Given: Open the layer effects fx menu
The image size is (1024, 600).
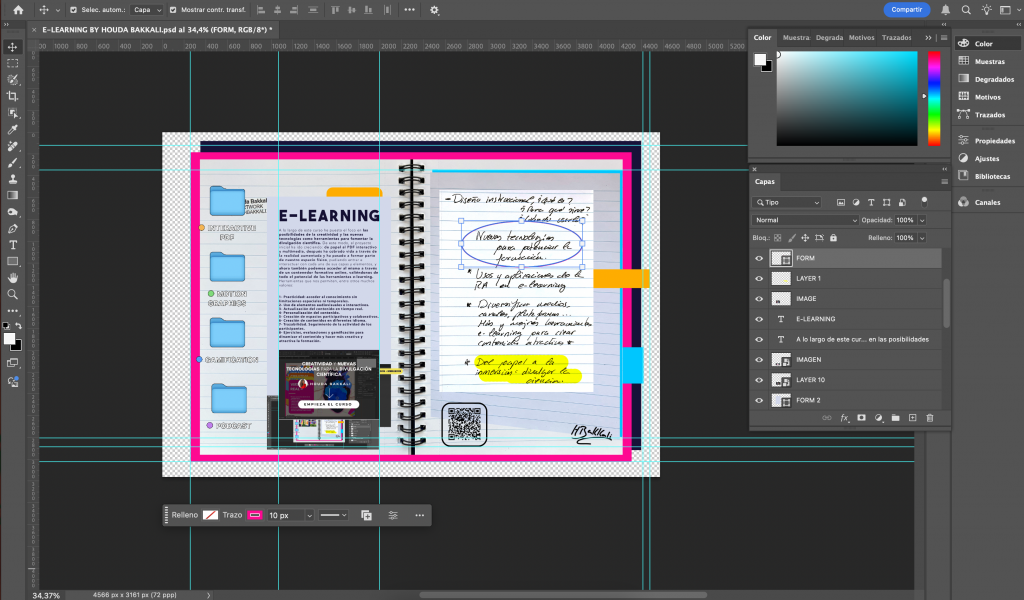Looking at the screenshot, I should pos(844,417).
